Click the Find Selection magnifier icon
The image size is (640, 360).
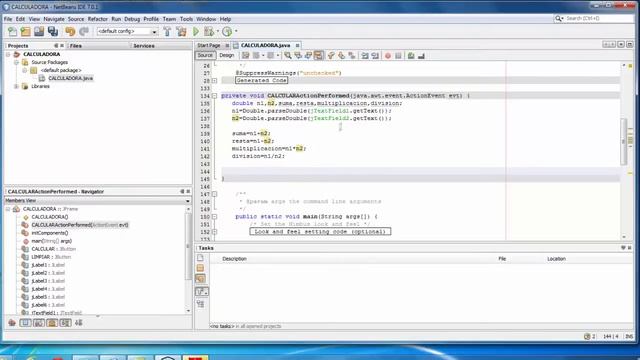click(x=288, y=56)
